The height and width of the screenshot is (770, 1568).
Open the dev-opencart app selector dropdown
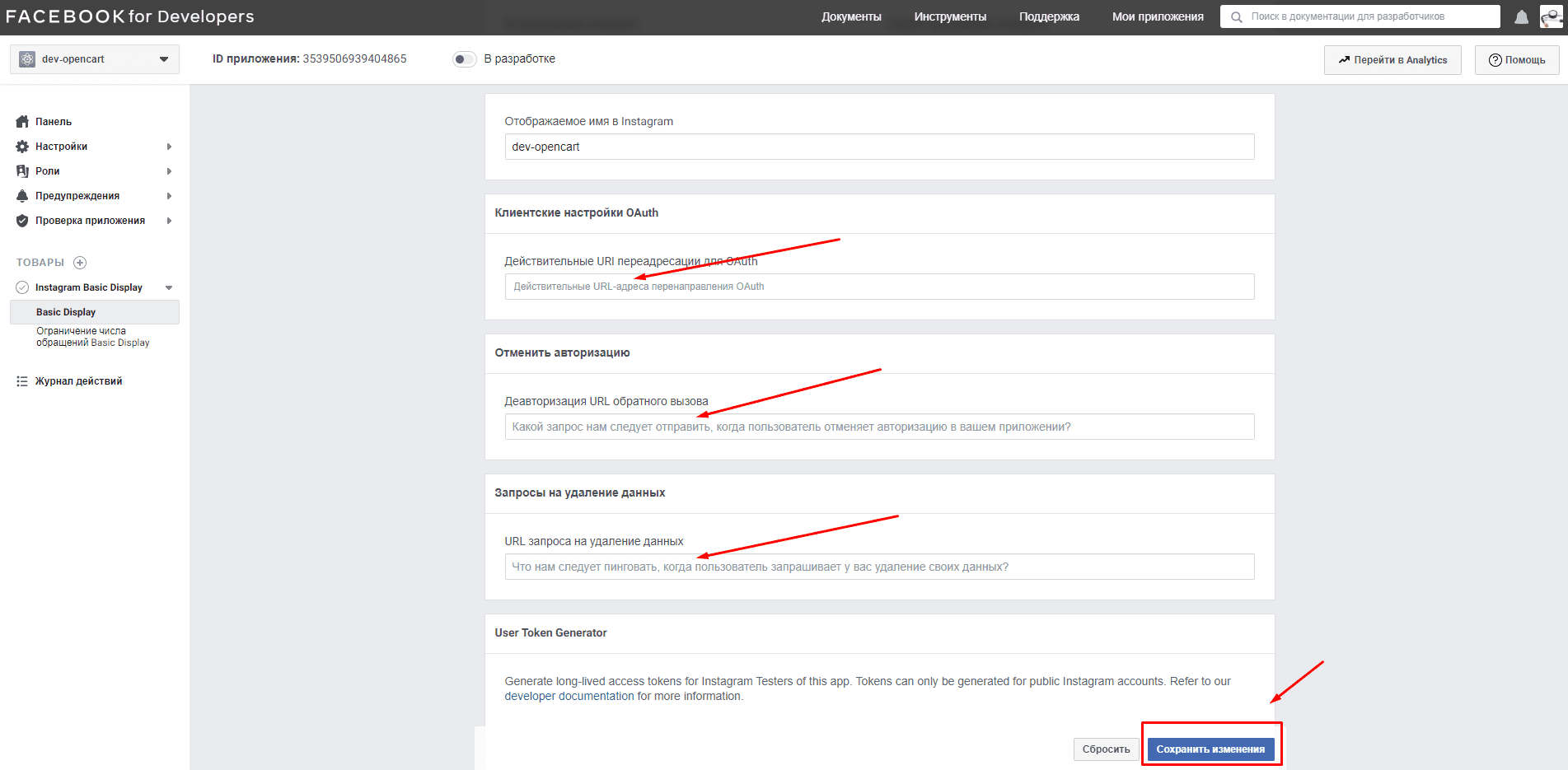(x=95, y=59)
